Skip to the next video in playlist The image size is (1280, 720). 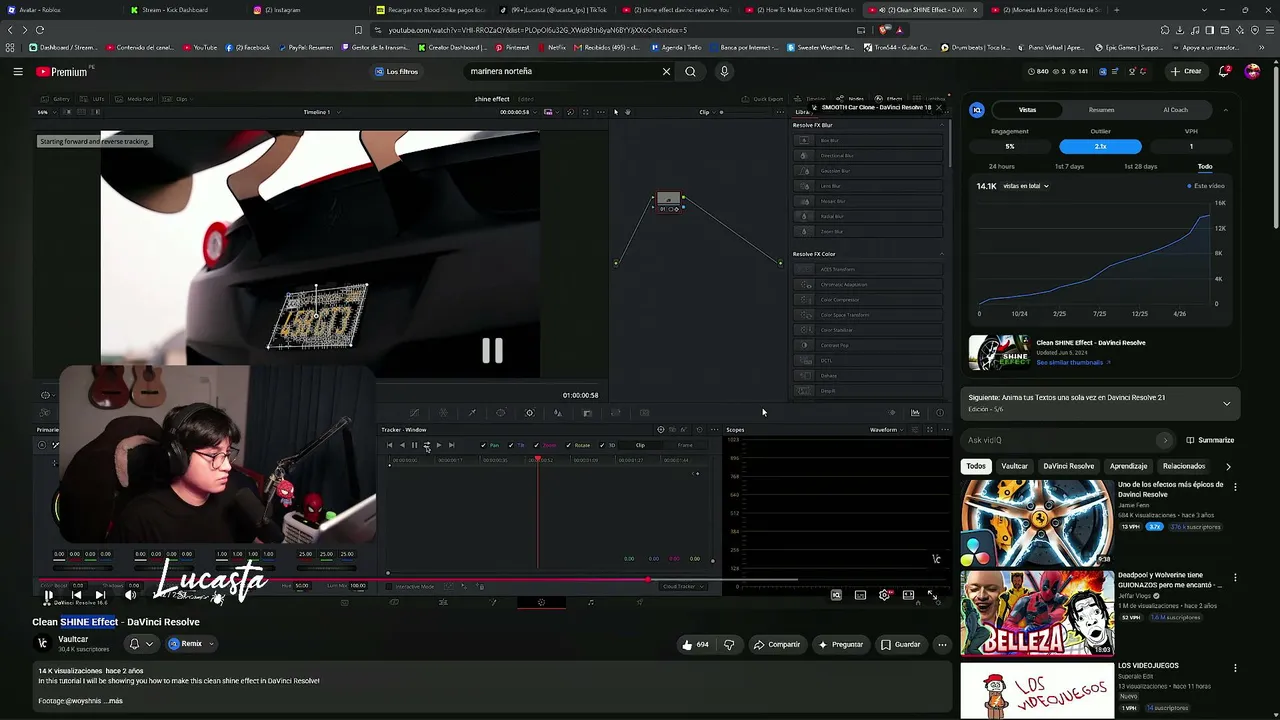pos(100,595)
